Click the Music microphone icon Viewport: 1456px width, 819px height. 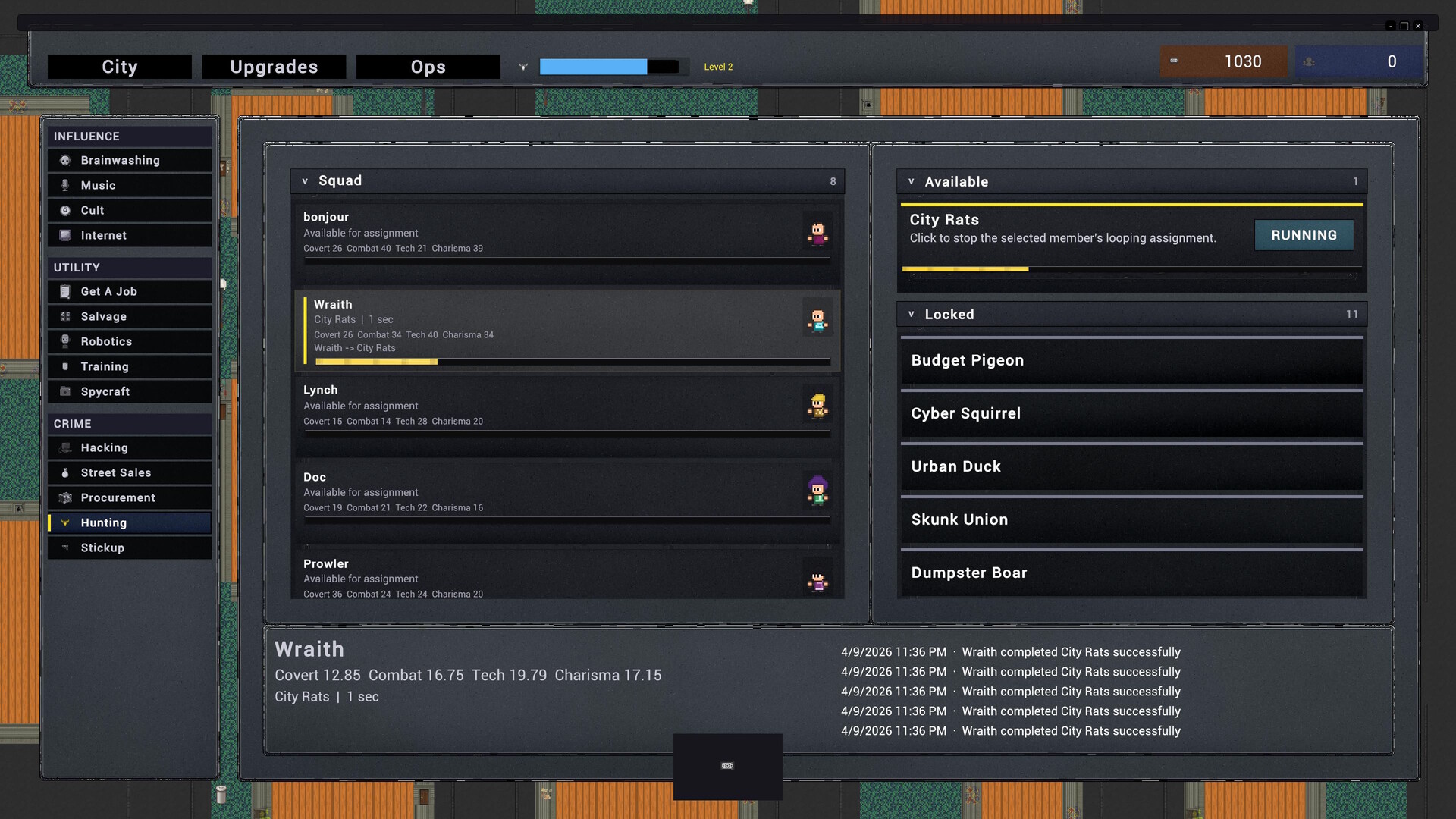click(x=65, y=185)
